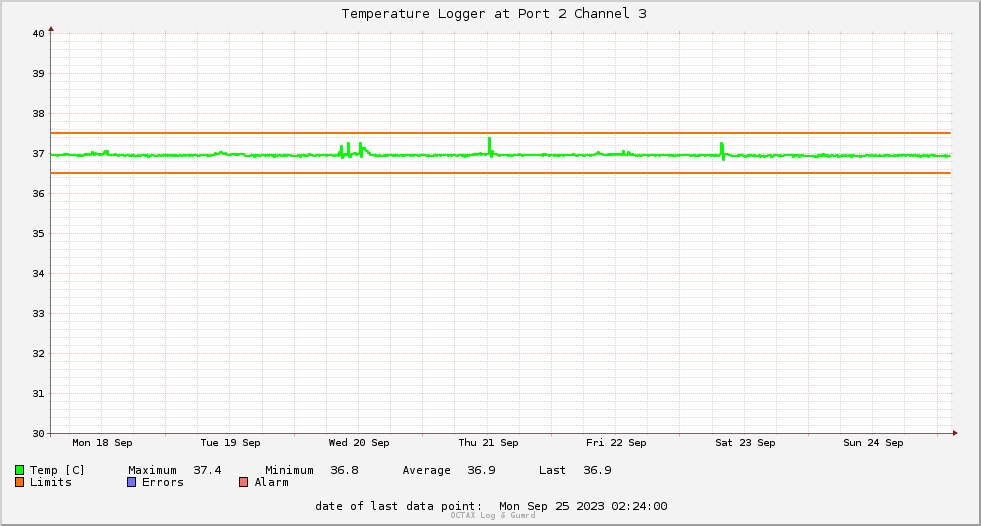This screenshot has width=981, height=526.
Task: Click the y-axis label 33
Action: tap(39, 314)
